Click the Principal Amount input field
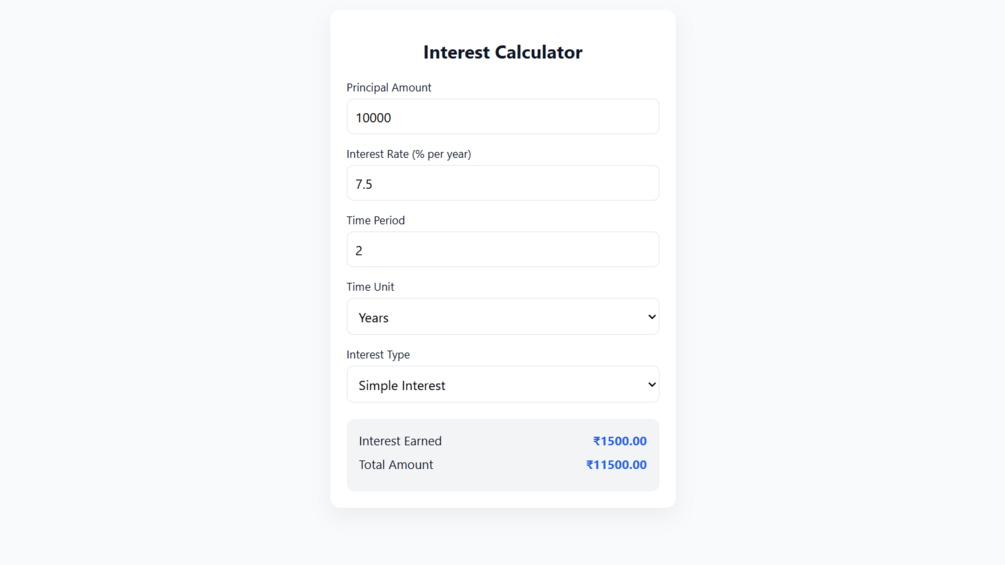Screen dimensions: 1005x565 click(502, 117)
